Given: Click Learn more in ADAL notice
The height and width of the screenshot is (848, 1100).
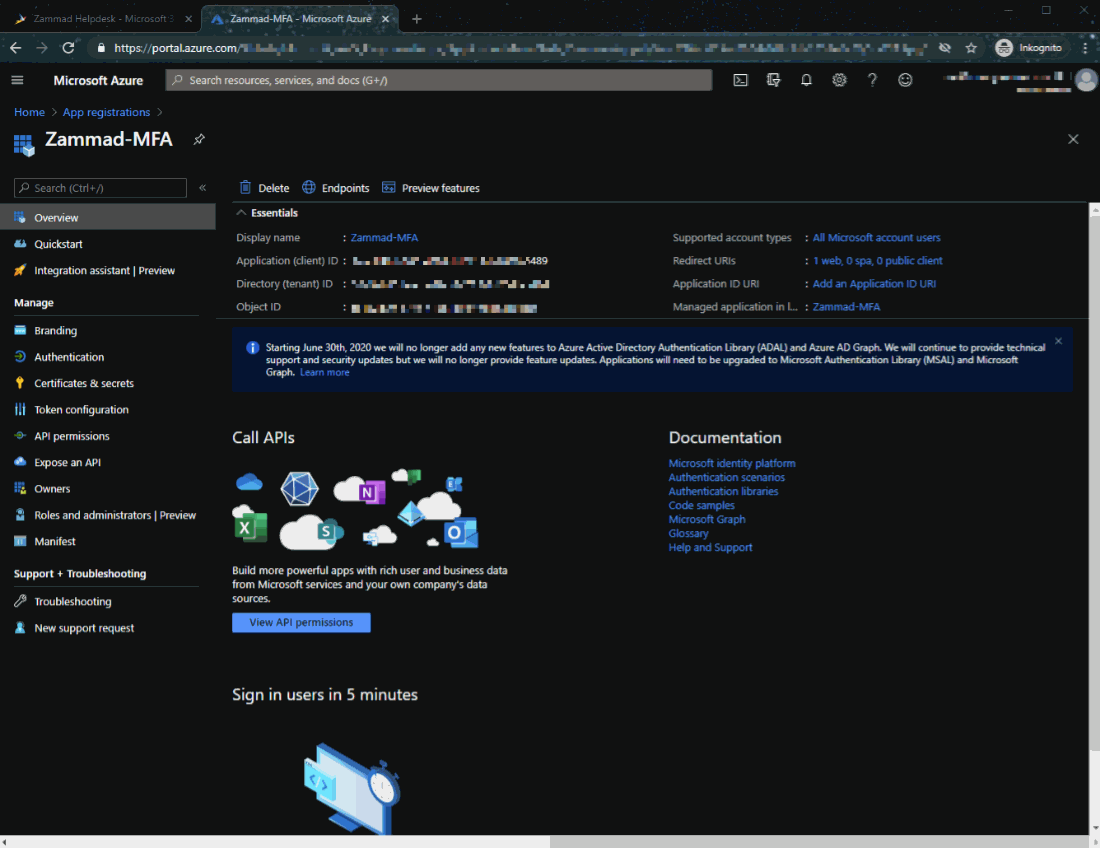Looking at the screenshot, I should pos(324,372).
